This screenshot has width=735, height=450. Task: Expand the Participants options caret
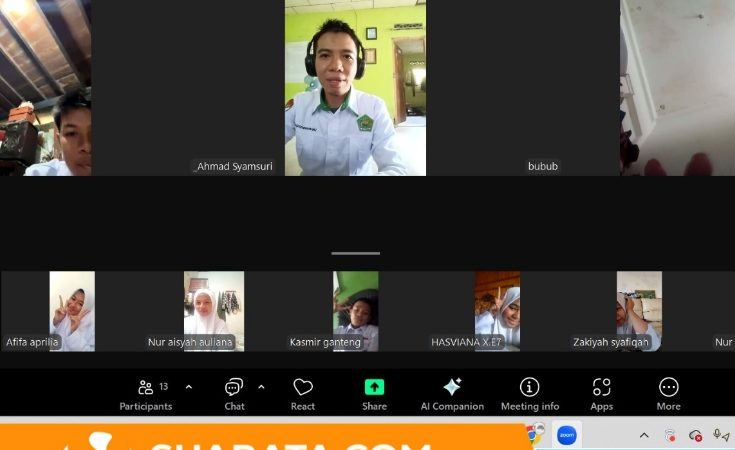click(189, 387)
